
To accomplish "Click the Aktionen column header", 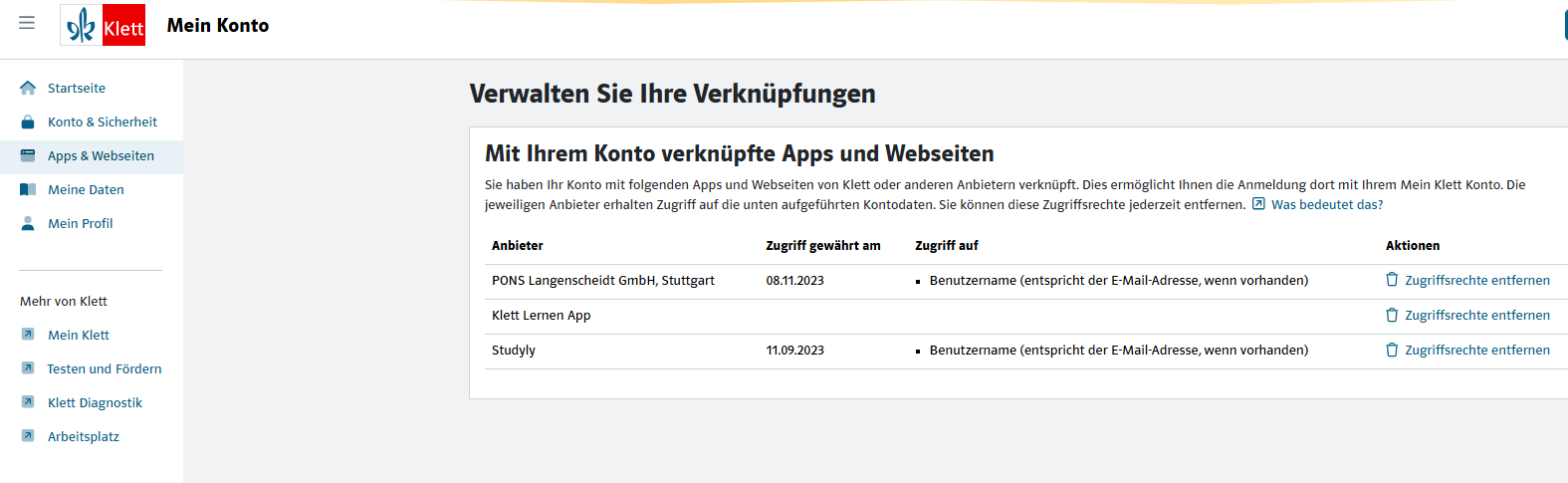I will 1413,245.
